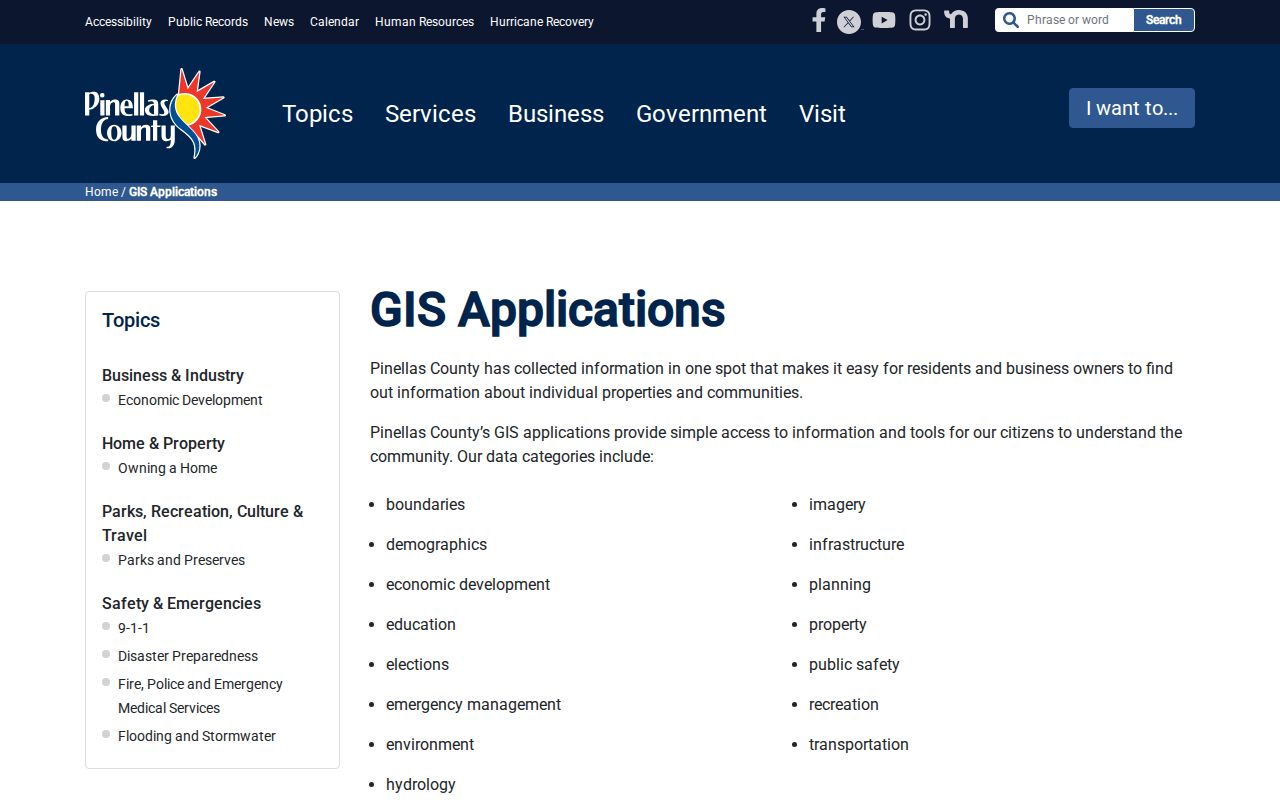Open the Calendar link

(334, 22)
